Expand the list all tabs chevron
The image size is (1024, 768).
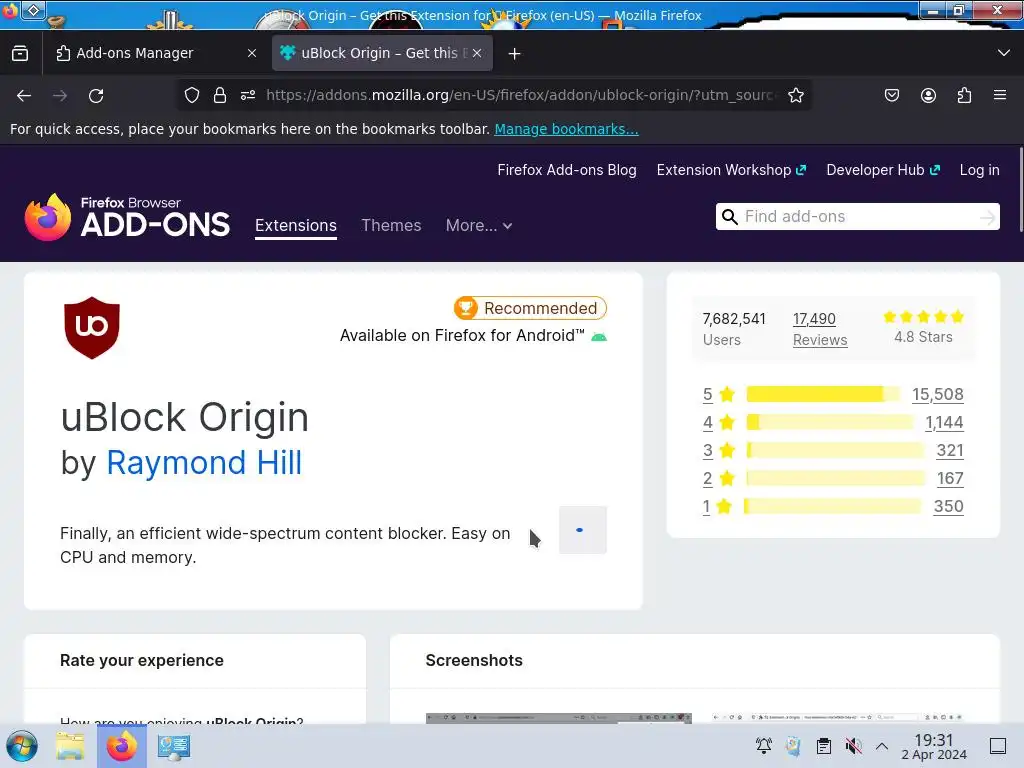click(1004, 53)
